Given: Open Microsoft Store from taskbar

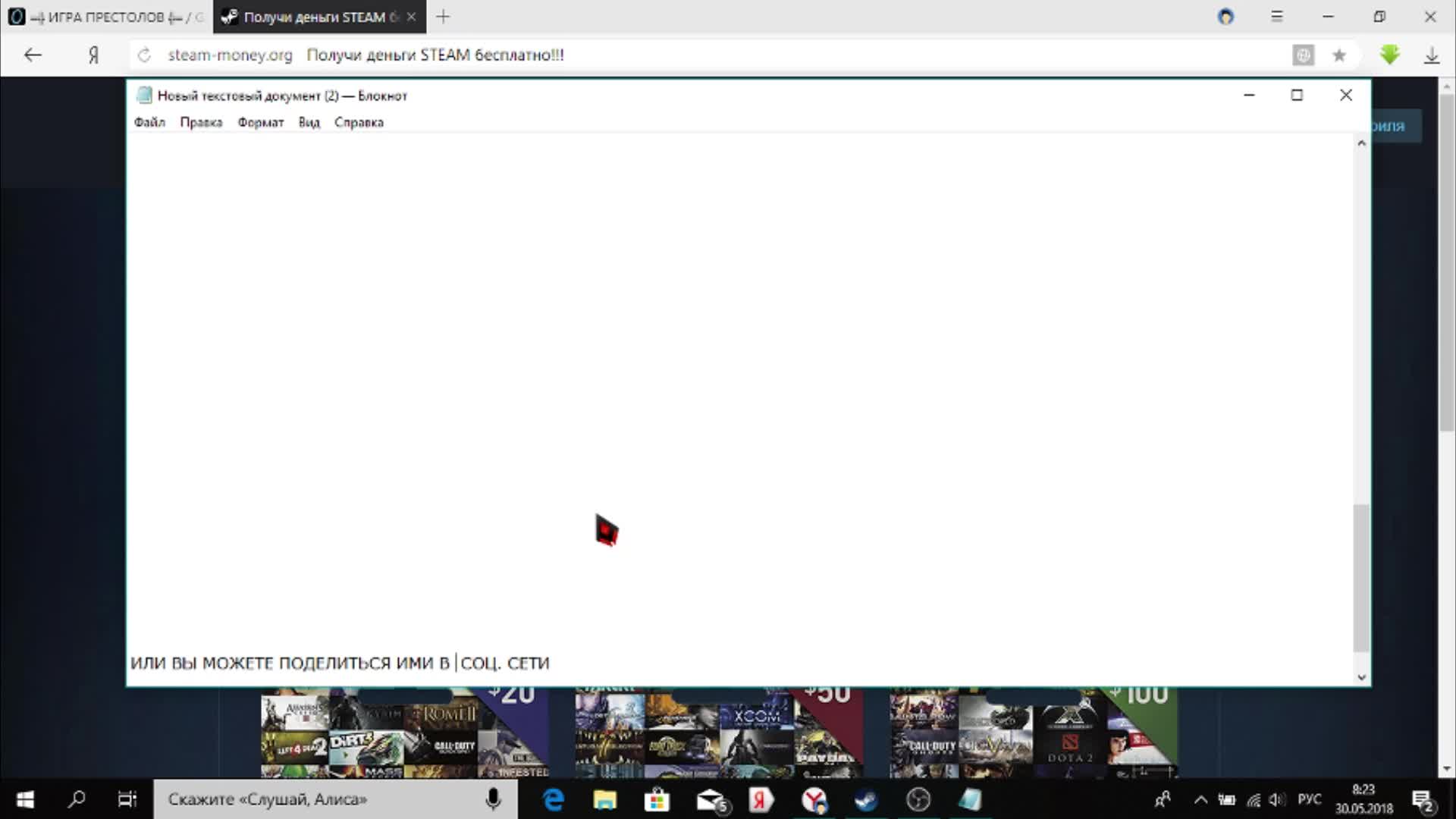Looking at the screenshot, I should [657, 799].
